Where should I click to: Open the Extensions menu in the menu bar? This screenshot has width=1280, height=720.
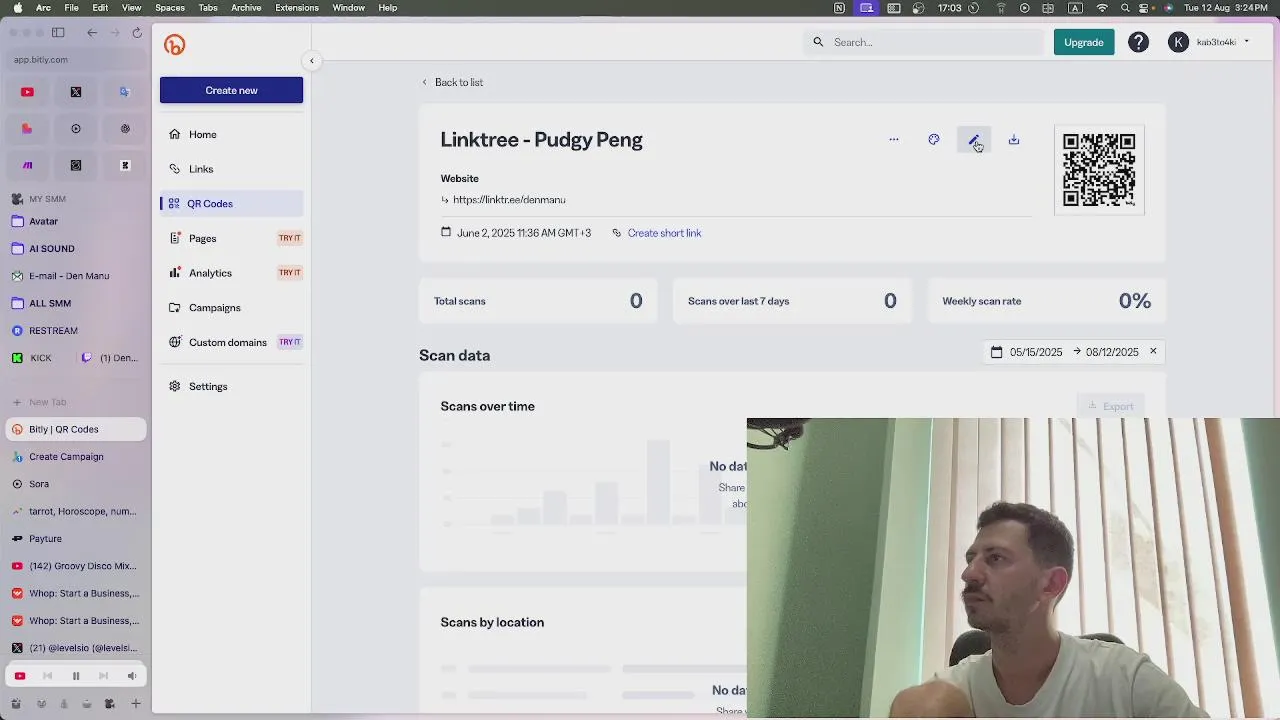(297, 8)
